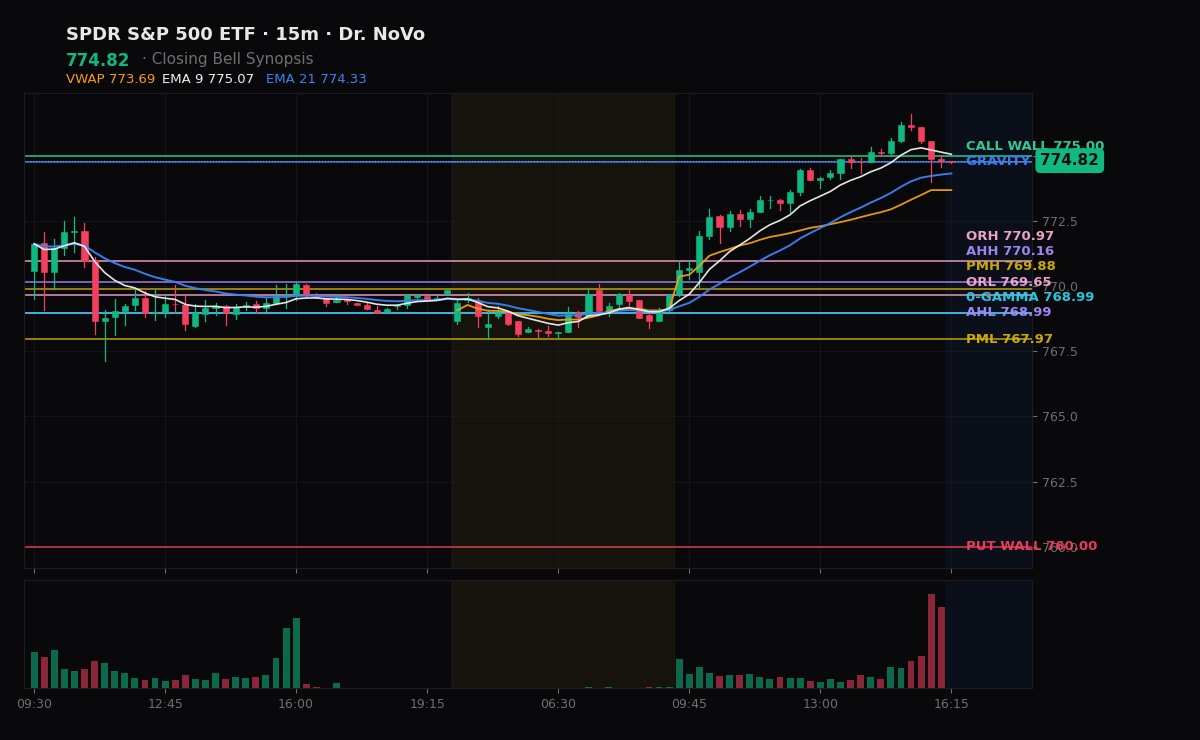Click the 772.5 price axis label

[1059, 222]
